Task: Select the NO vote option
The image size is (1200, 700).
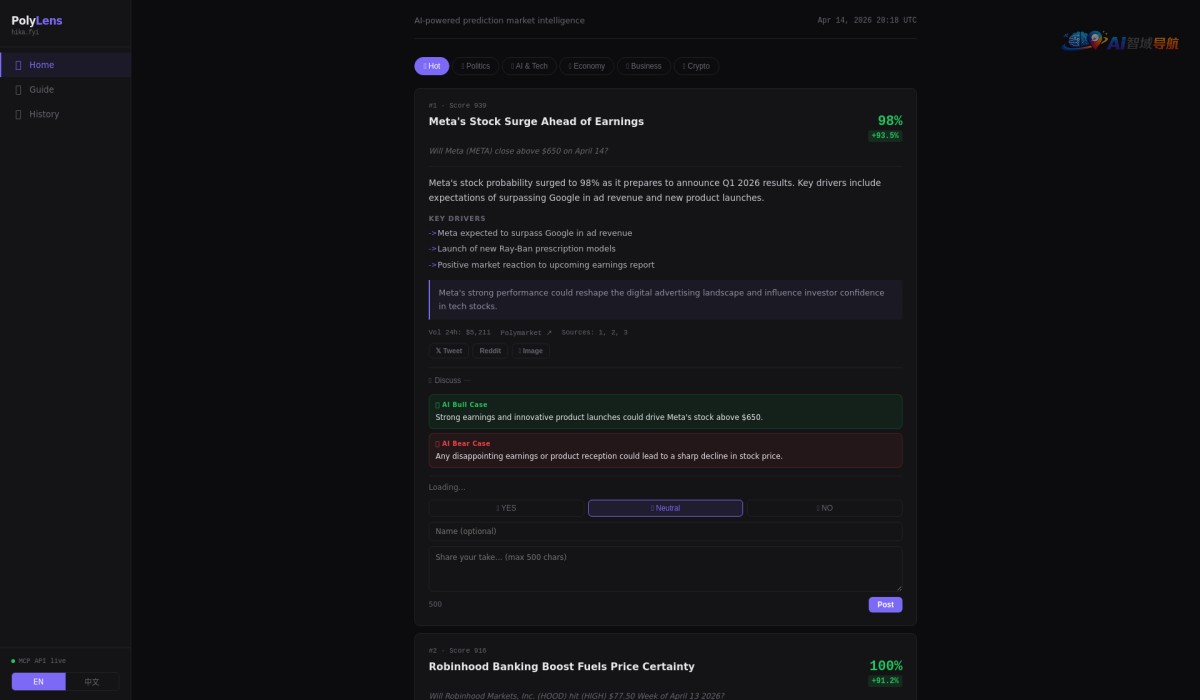Action: [x=824, y=508]
